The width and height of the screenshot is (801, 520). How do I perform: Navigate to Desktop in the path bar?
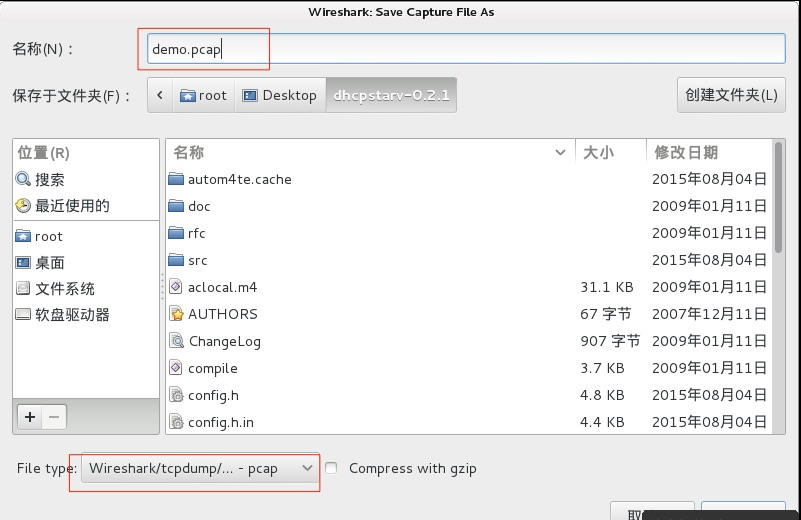pos(280,95)
